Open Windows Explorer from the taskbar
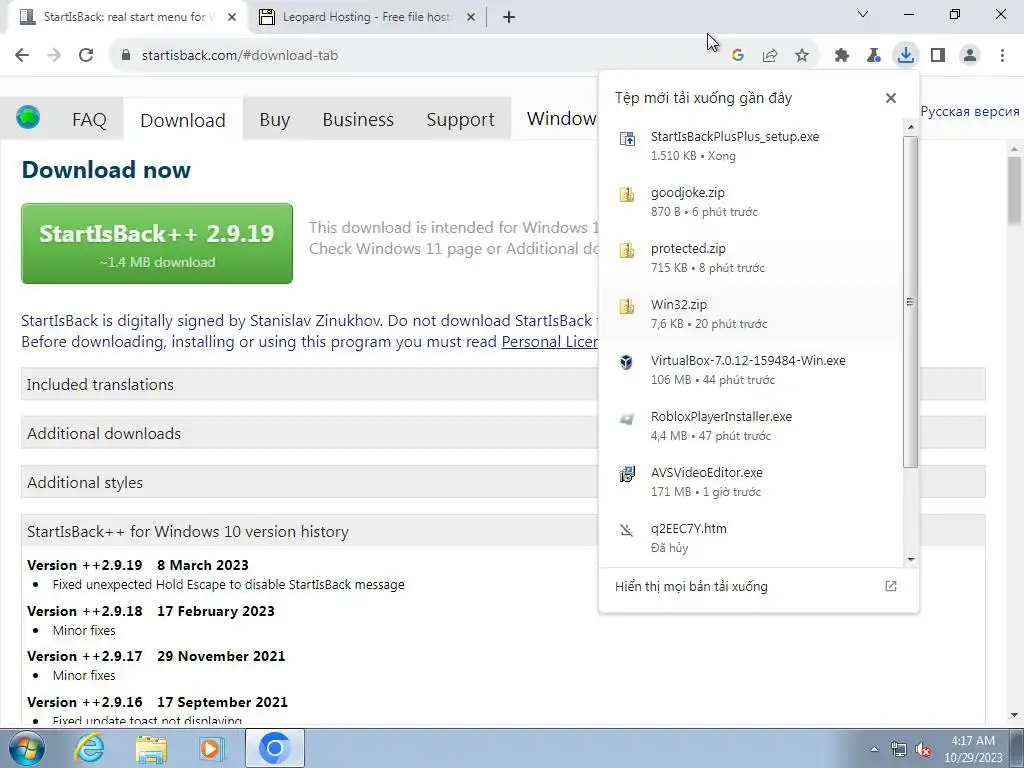Viewport: 1024px width, 768px height. (151, 748)
